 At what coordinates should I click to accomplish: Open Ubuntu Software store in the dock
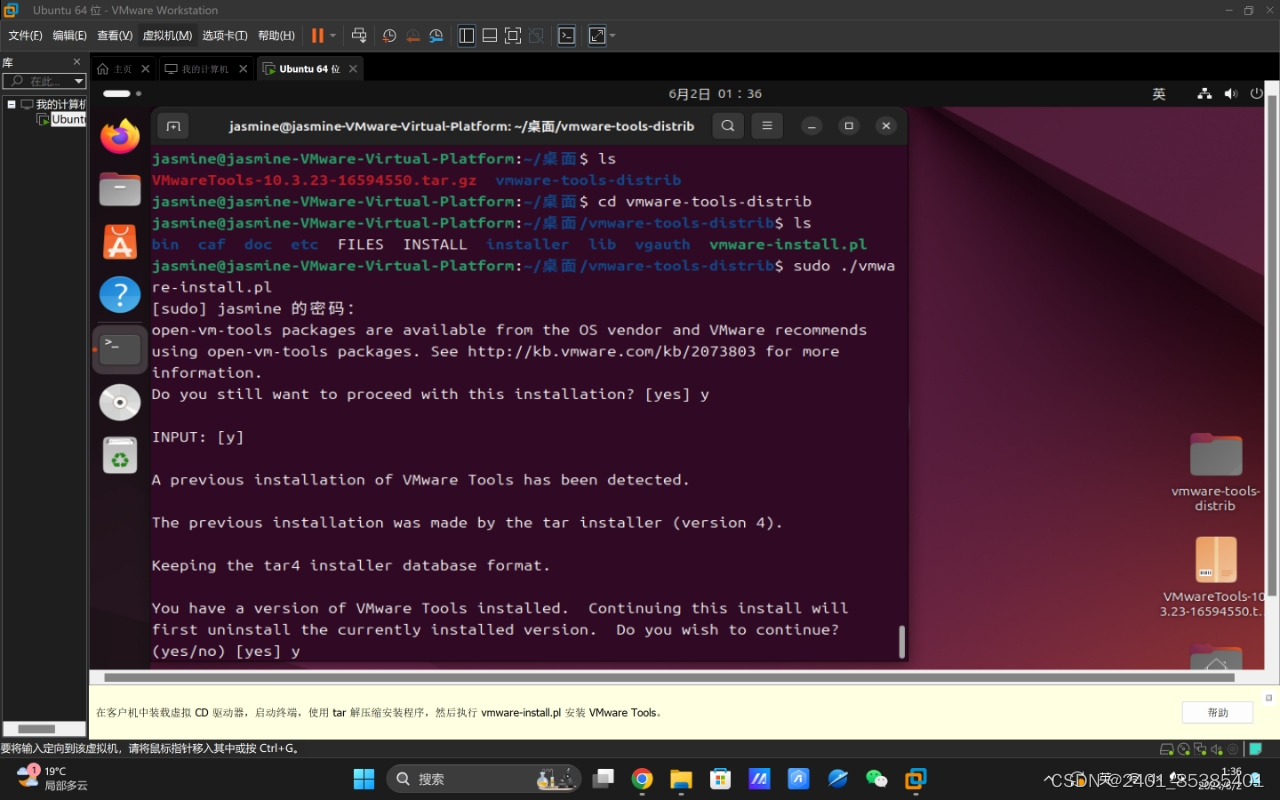point(120,242)
